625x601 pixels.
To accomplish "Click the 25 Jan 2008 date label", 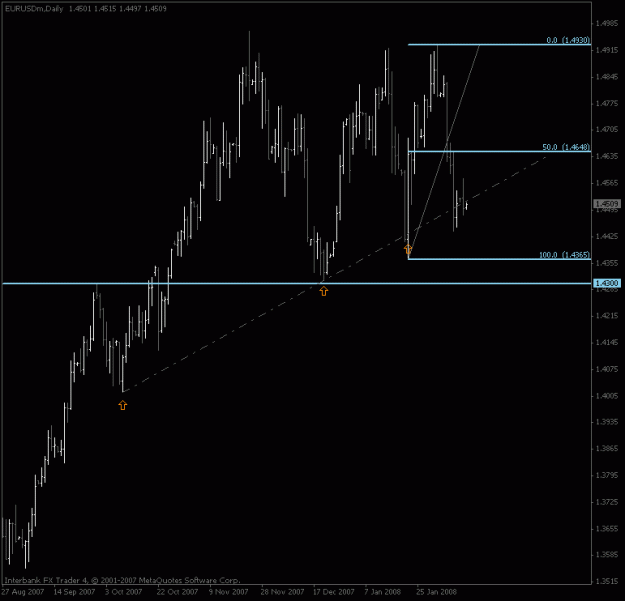I will point(436,592).
